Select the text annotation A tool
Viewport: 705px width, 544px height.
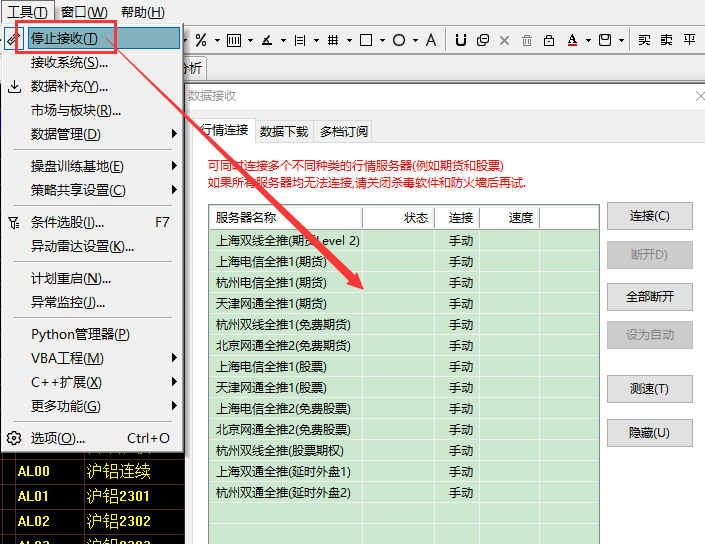pos(431,40)
